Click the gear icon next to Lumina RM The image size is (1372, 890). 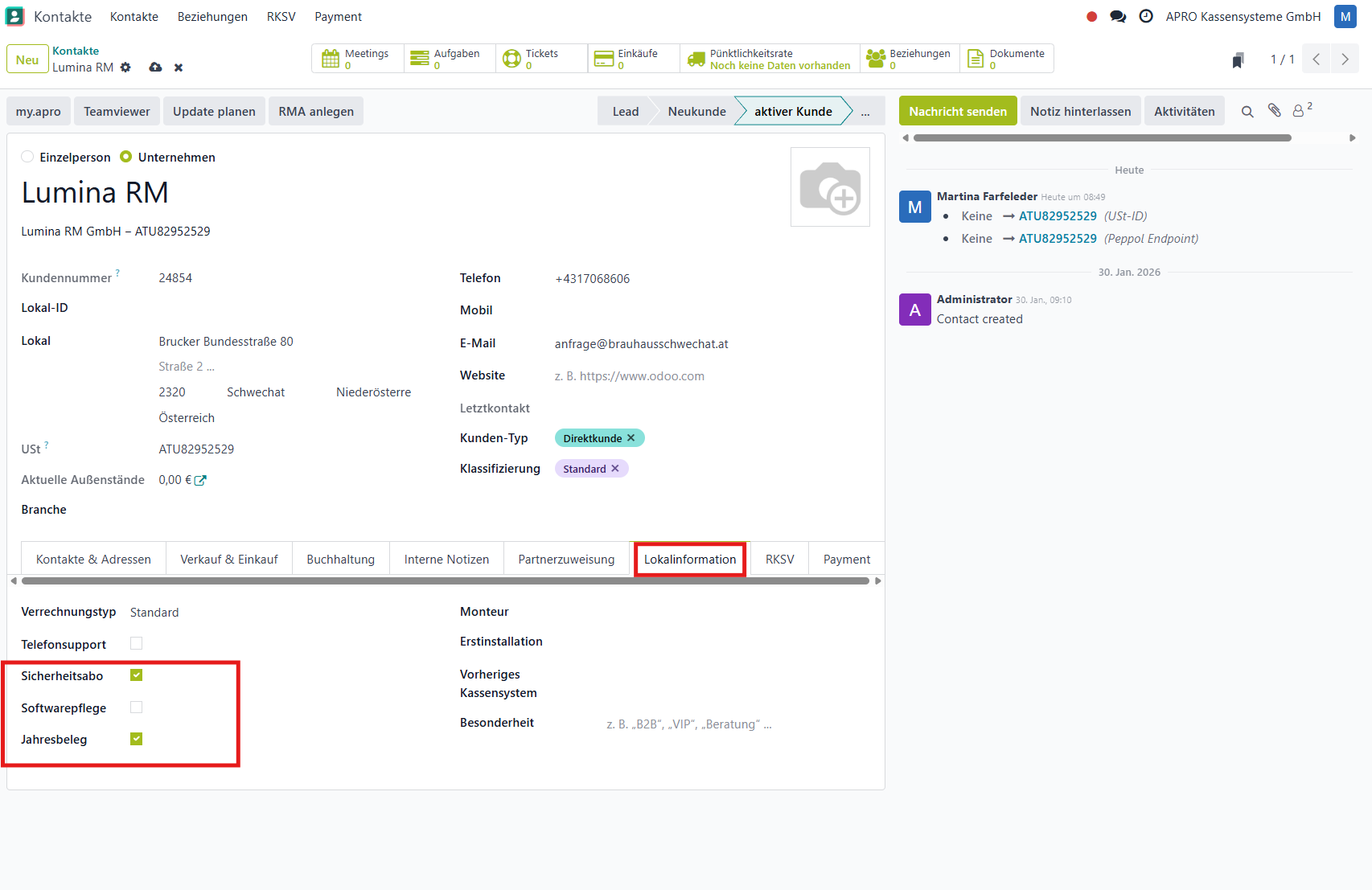point(125,68)
